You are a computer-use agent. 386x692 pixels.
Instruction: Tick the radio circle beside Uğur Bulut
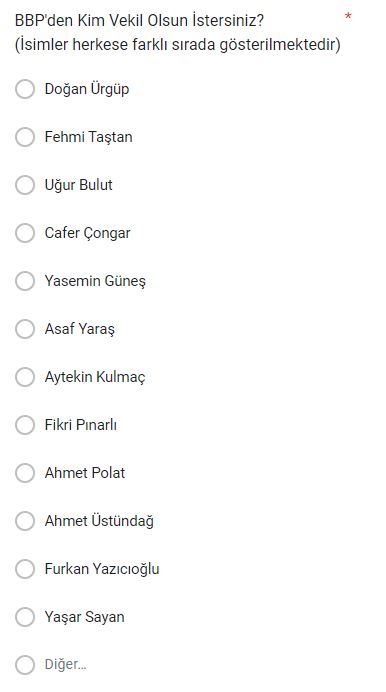coord(25,185)
